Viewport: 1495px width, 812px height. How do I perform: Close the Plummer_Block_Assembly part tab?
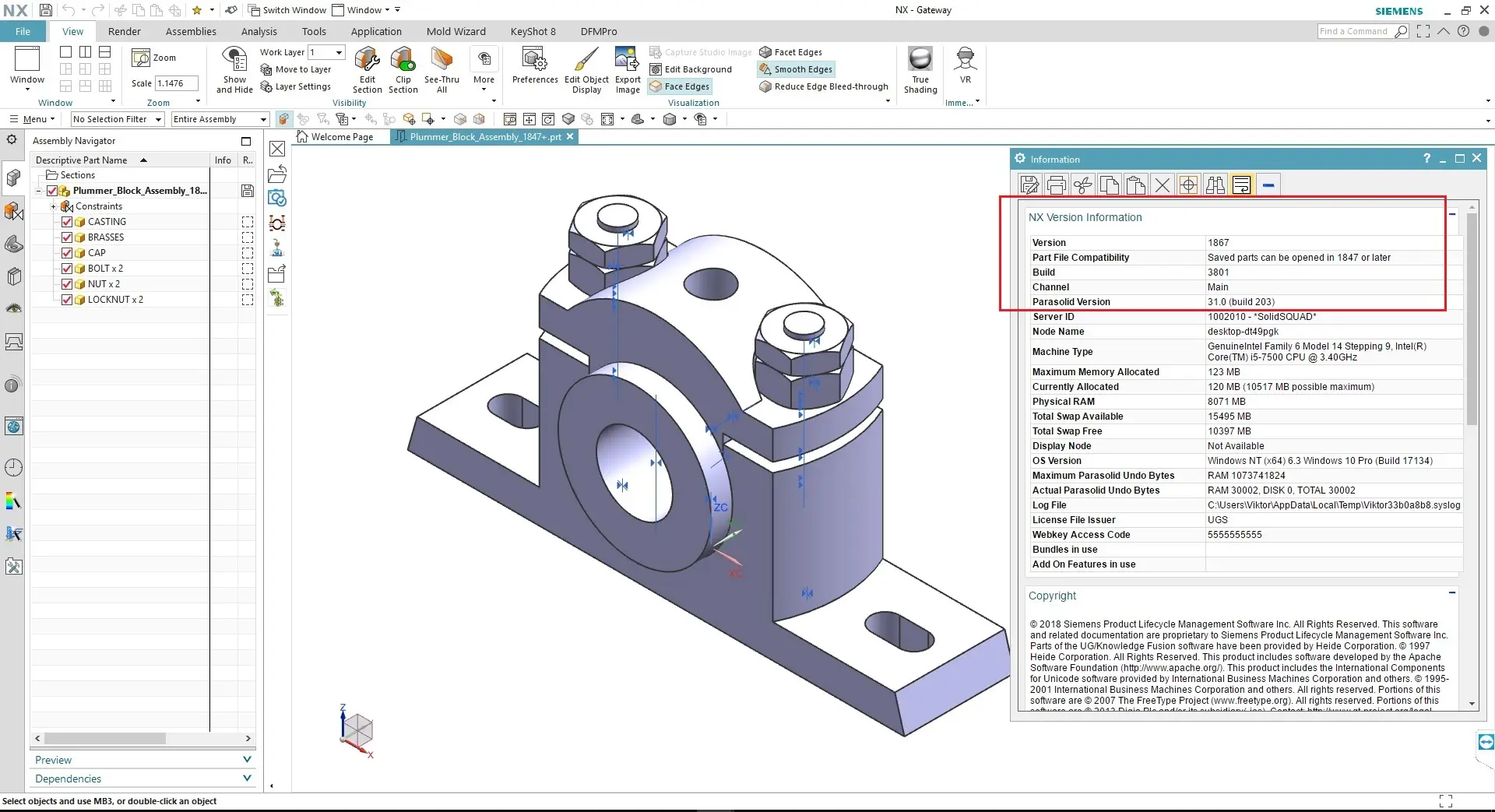[x=570, y=136]
